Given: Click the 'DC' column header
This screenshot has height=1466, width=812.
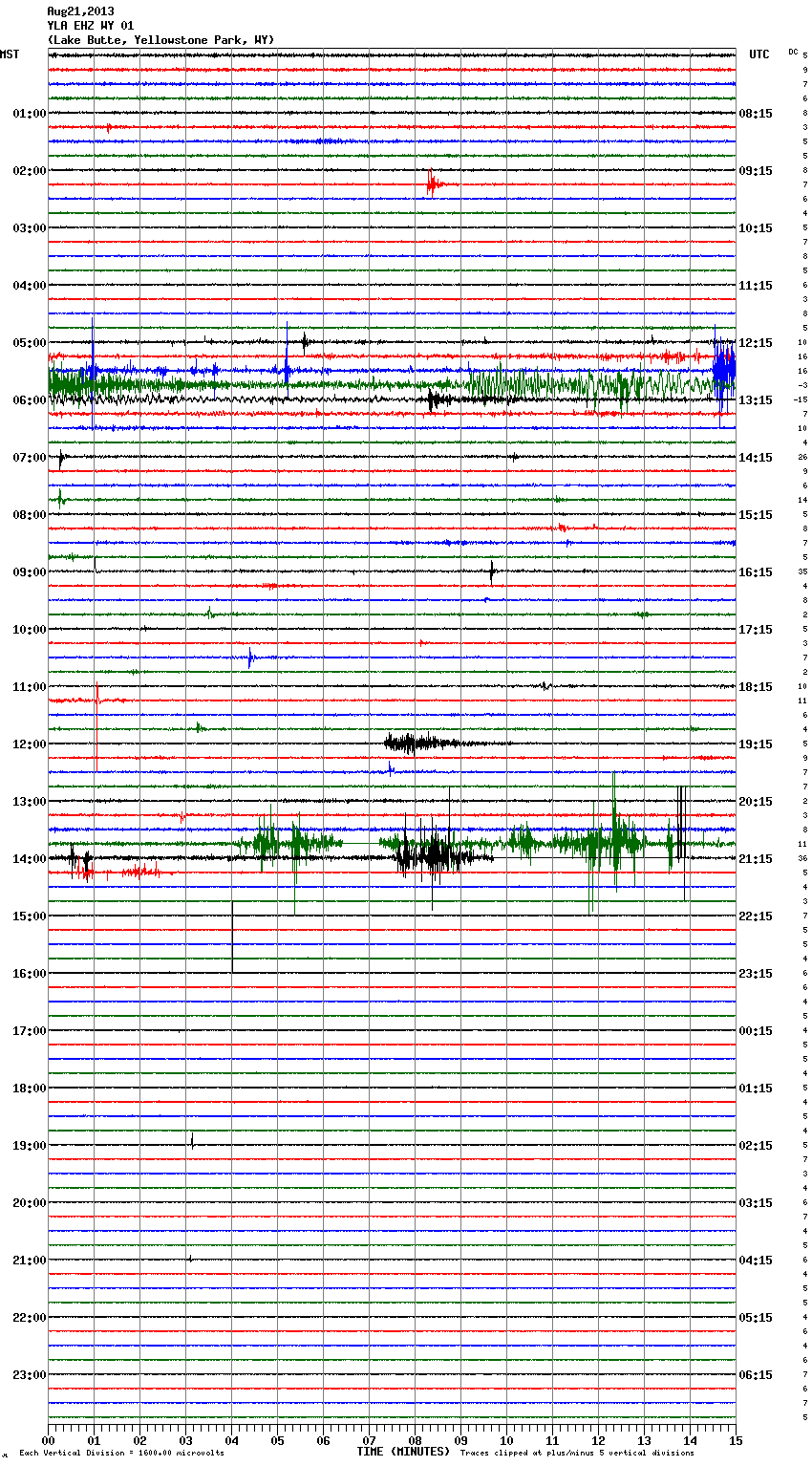Looking at the screenshot, I should (793, 52).
